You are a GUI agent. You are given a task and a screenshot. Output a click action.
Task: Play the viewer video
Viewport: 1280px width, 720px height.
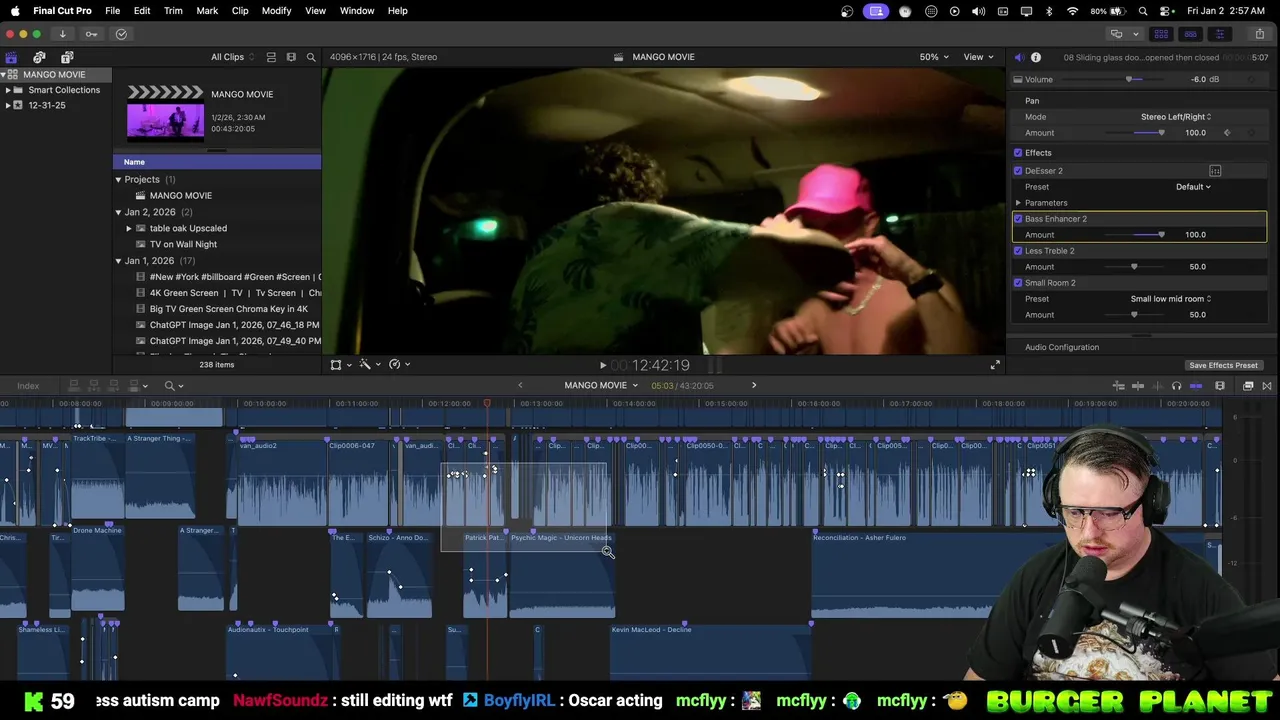point(602,365)
